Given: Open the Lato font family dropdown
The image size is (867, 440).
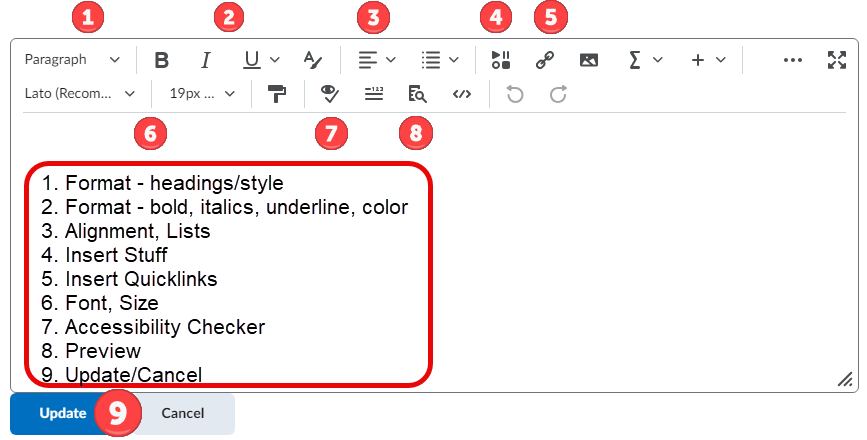Looking at the screenshot, I should [80, 94].
